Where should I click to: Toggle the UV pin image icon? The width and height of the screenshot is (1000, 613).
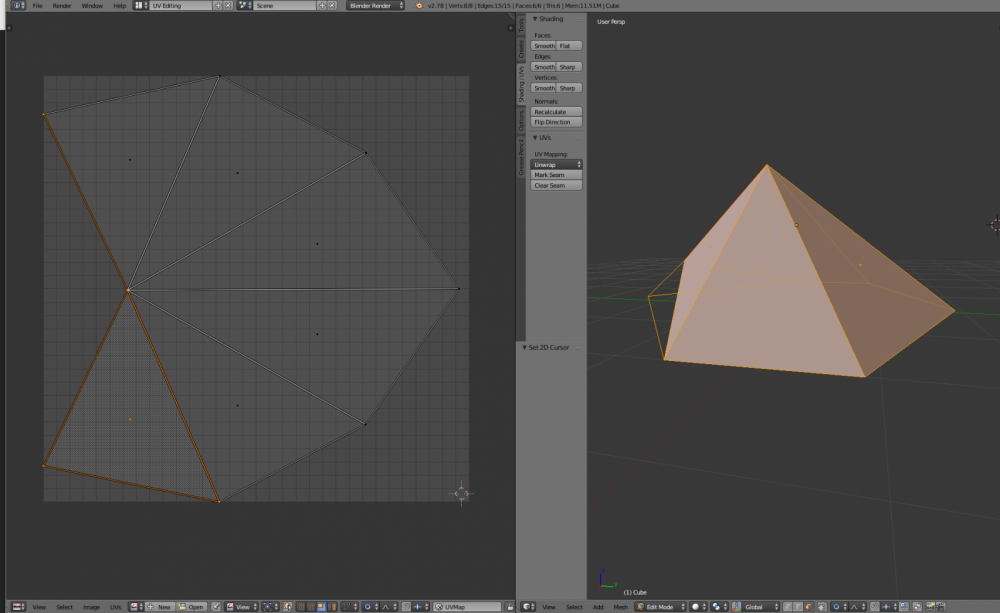point(216,607)
